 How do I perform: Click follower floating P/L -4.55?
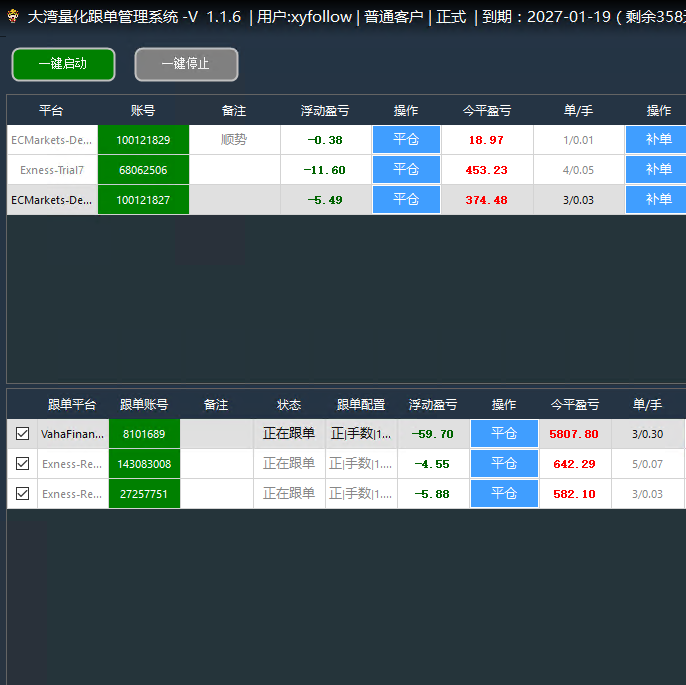433,464
